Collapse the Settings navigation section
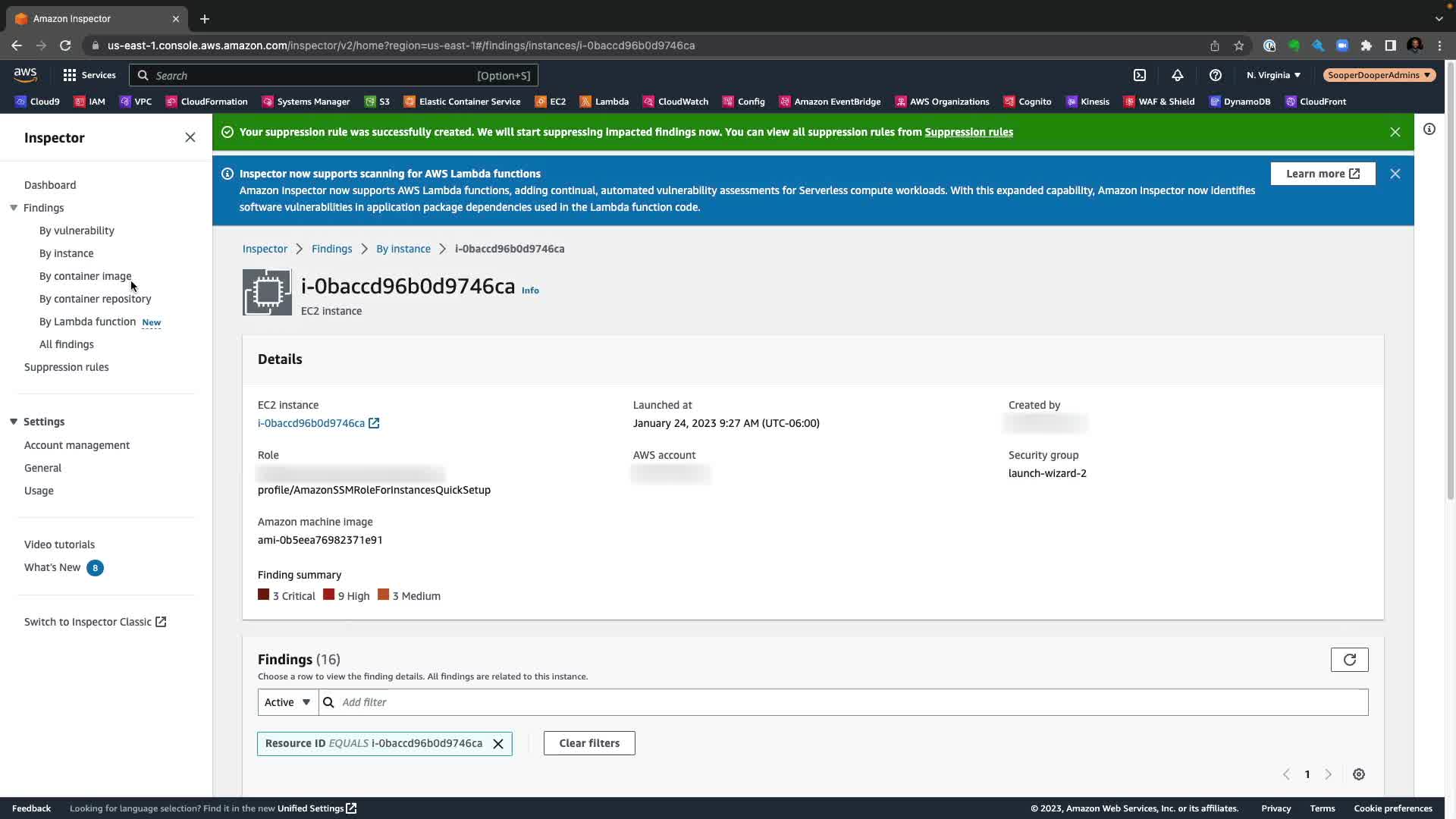Screen dimensions: 1456x819 14,422
